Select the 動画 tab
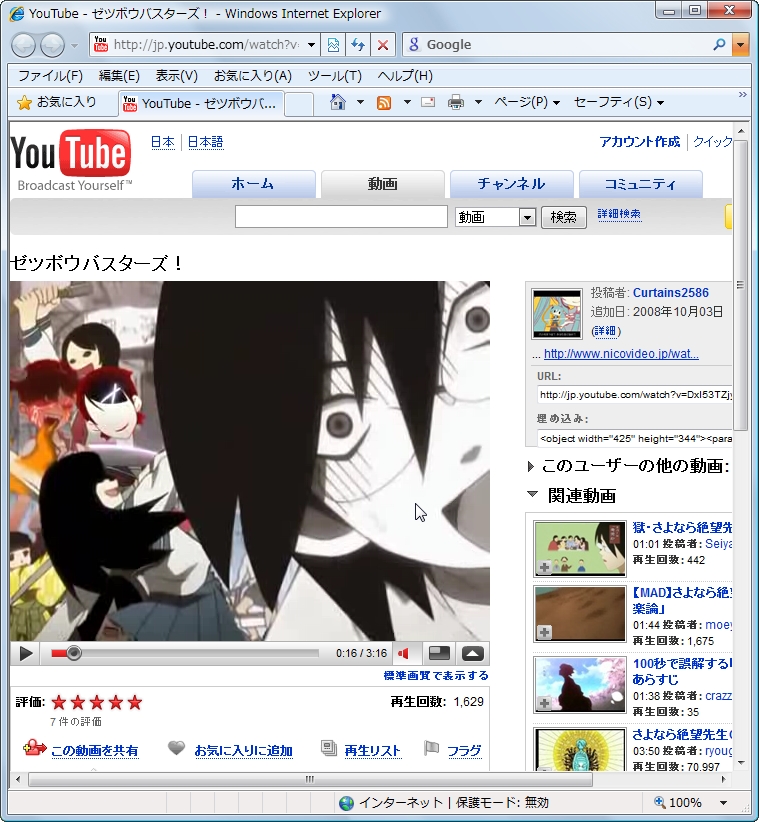The image size is (759, 822). click(383, 184)
